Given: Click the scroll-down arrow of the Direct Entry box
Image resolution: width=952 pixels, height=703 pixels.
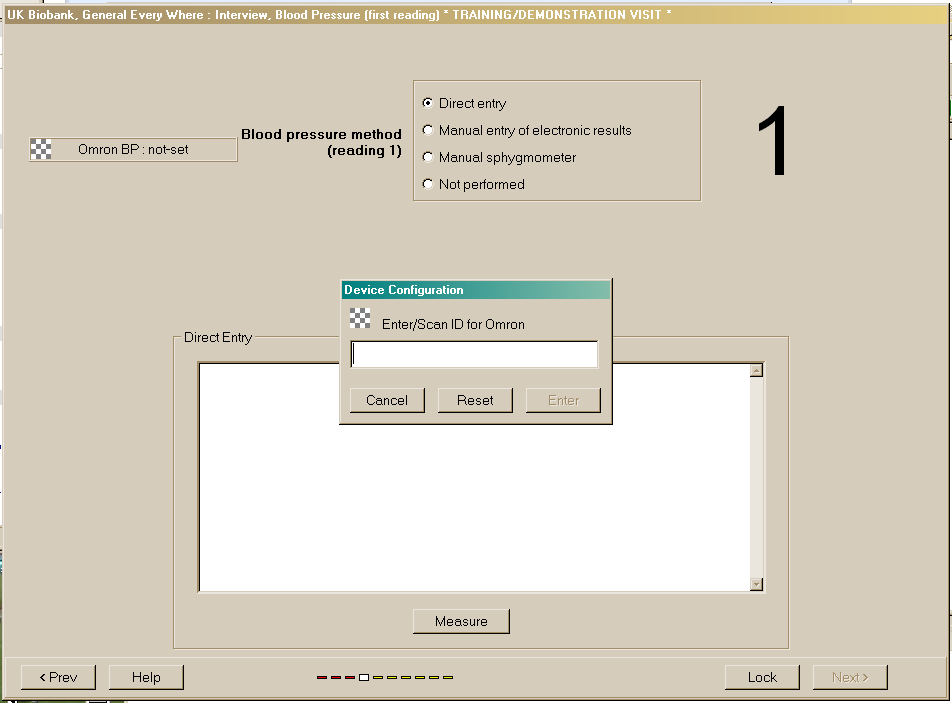Looking at the screenshot, I should [x=755, y=585].
